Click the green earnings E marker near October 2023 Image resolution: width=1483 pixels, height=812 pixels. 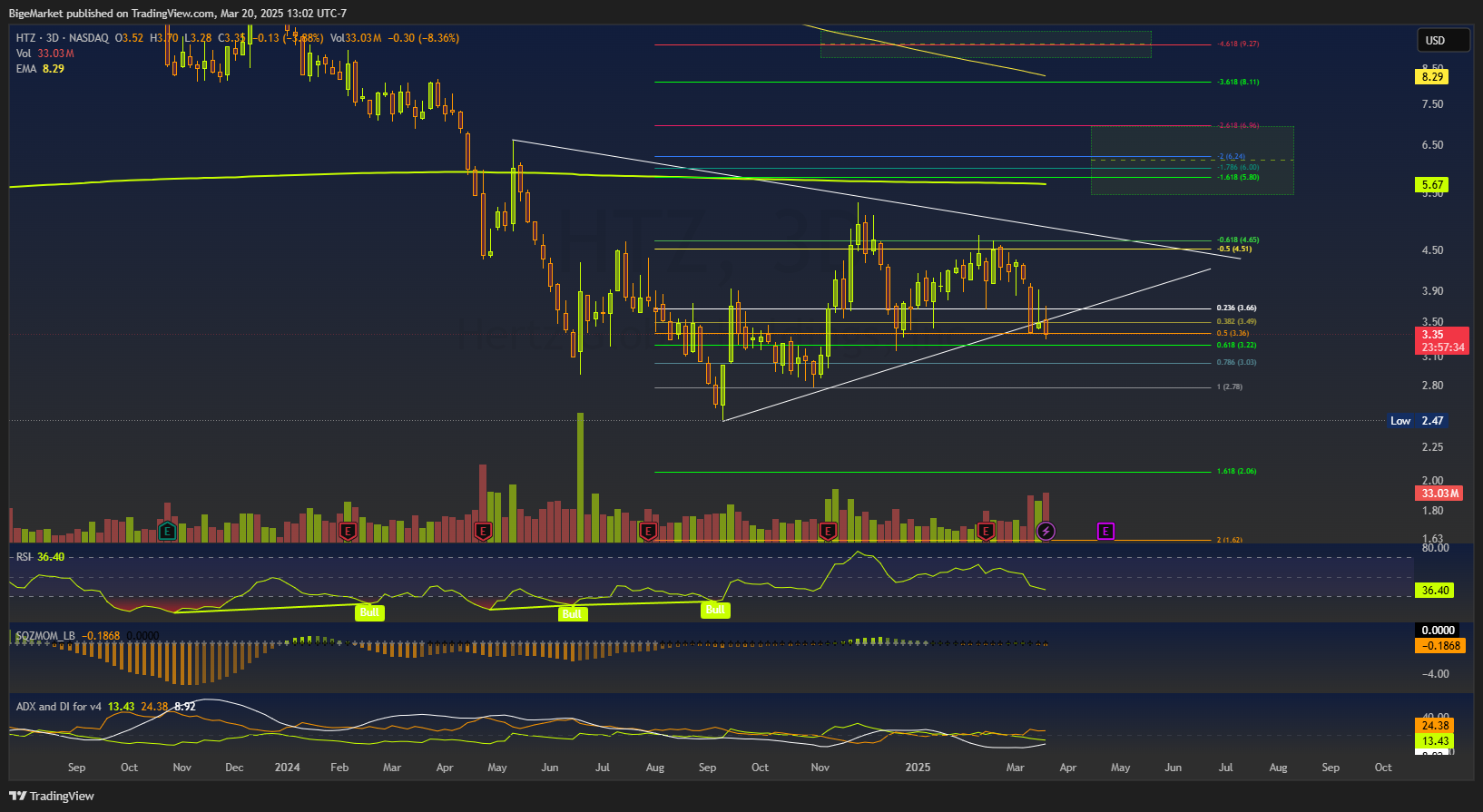[167, 532]
